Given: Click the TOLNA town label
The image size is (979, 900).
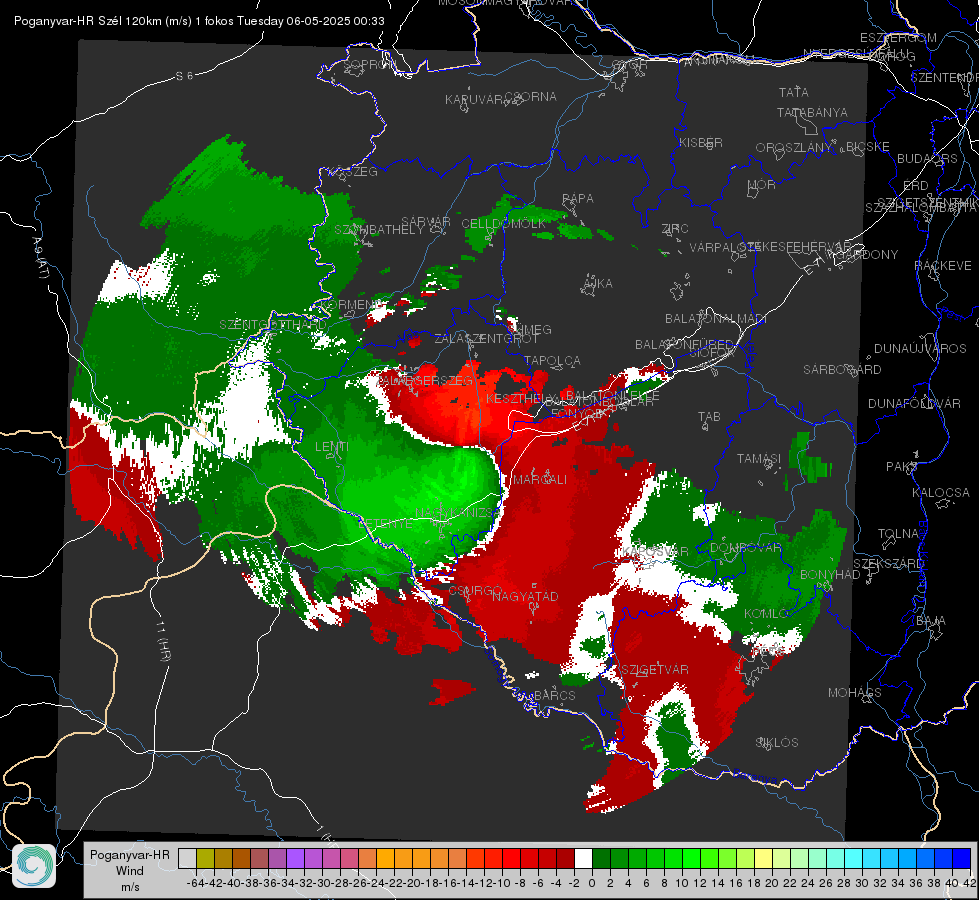Looking at the screenshot, I should pyautogui.click(x=898, y=533).
